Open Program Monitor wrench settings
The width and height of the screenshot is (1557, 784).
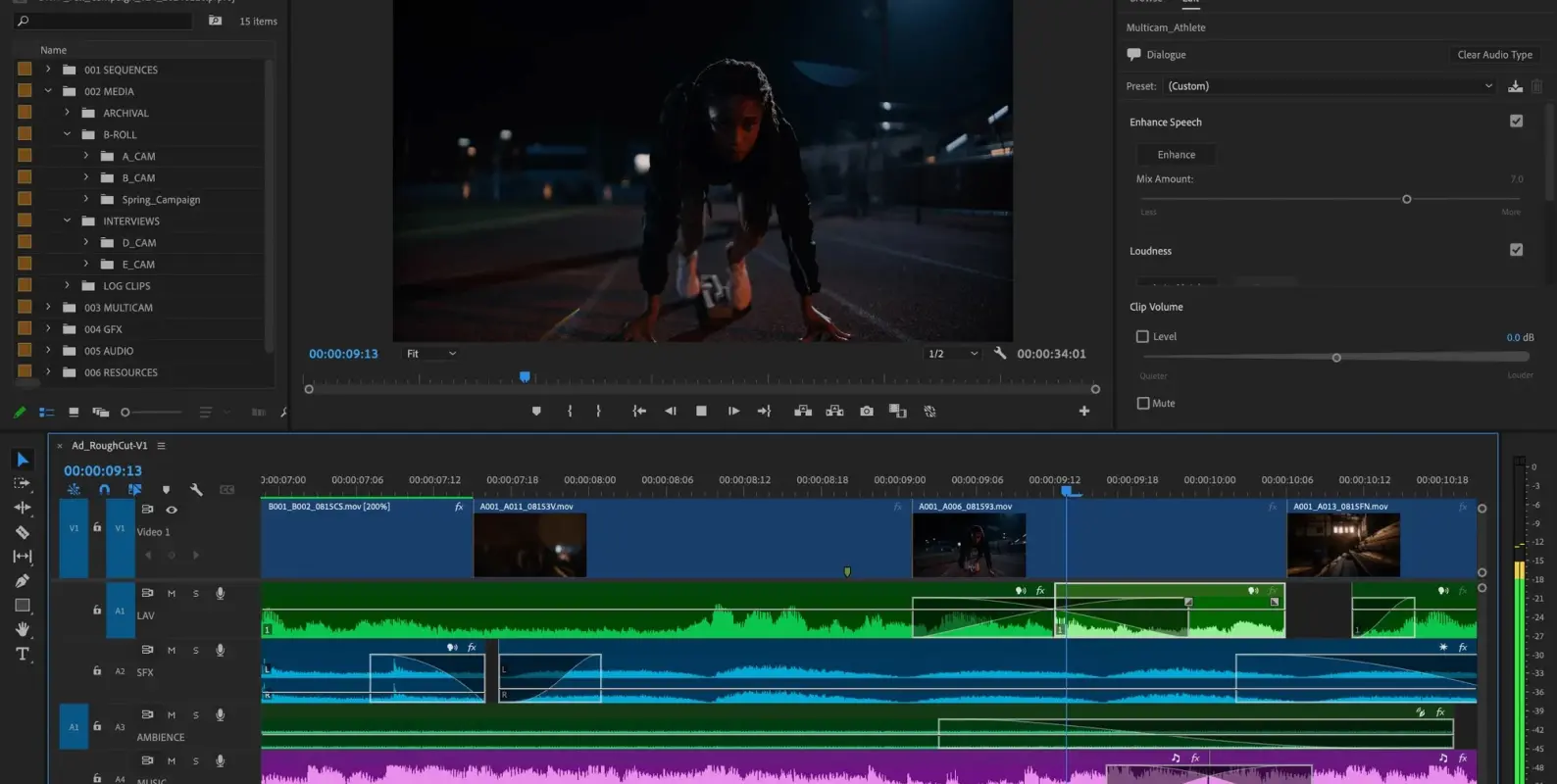tap(1000, 353)
